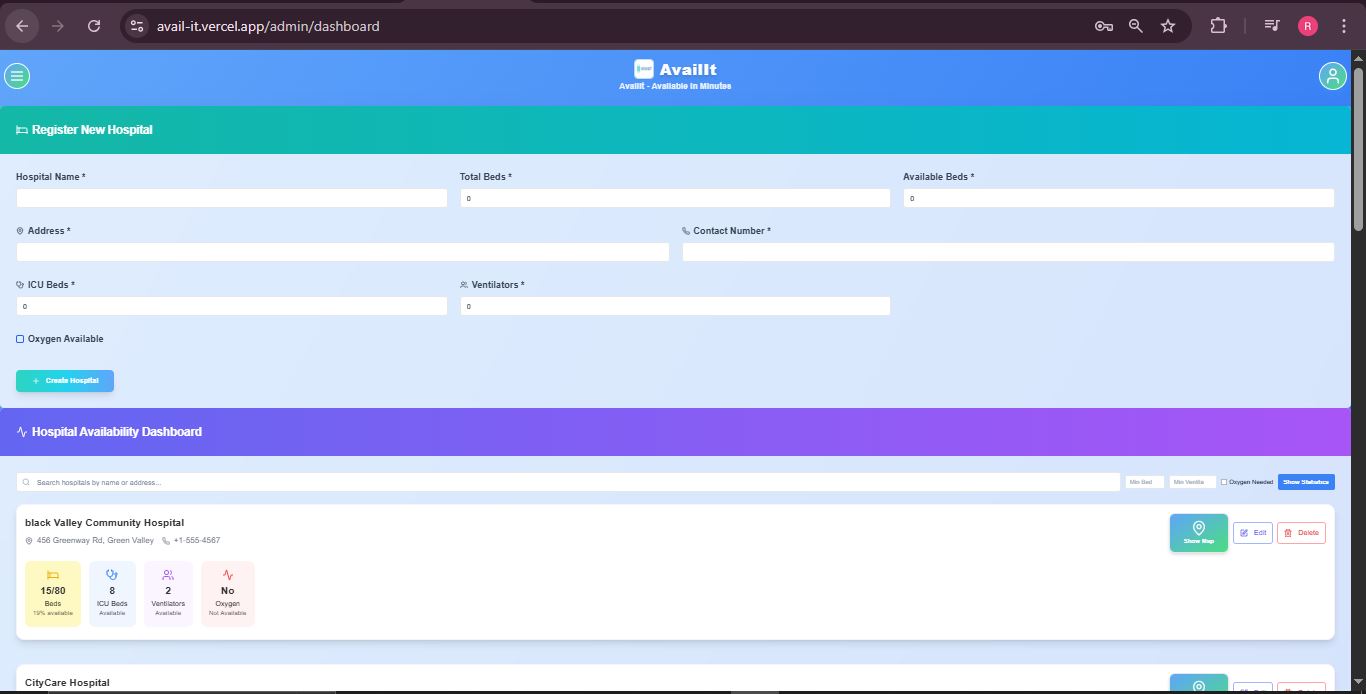Screen dimensions: 1366x694
Task: Click 'black Valley Community Hospital' title
Action: (x=104, y=523)
